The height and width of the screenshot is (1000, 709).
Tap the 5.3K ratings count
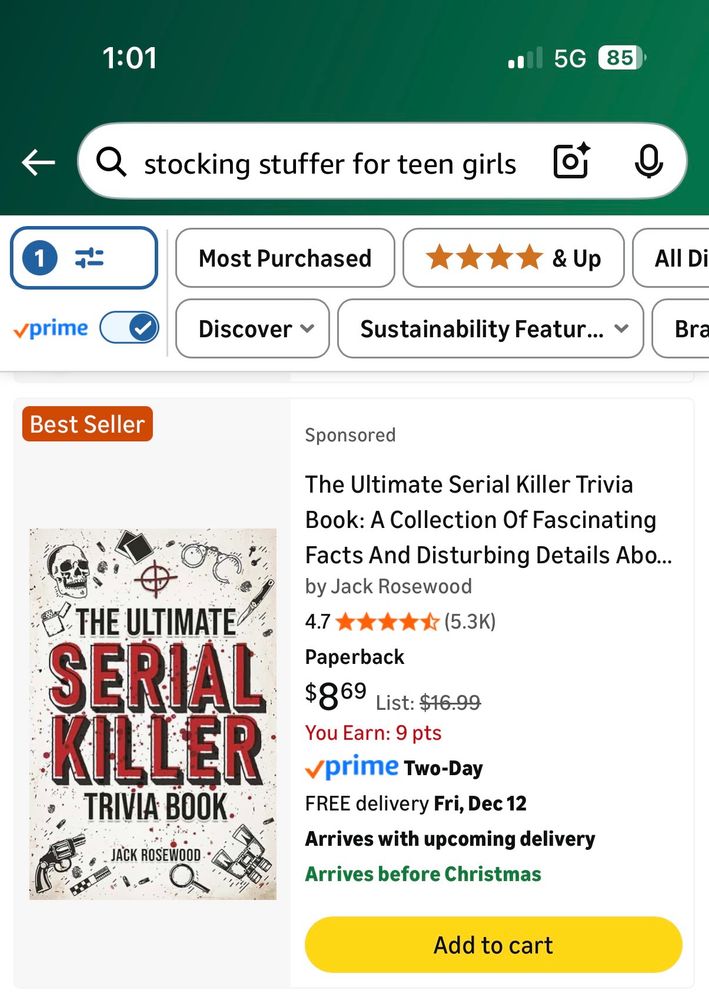coord(470,622)
